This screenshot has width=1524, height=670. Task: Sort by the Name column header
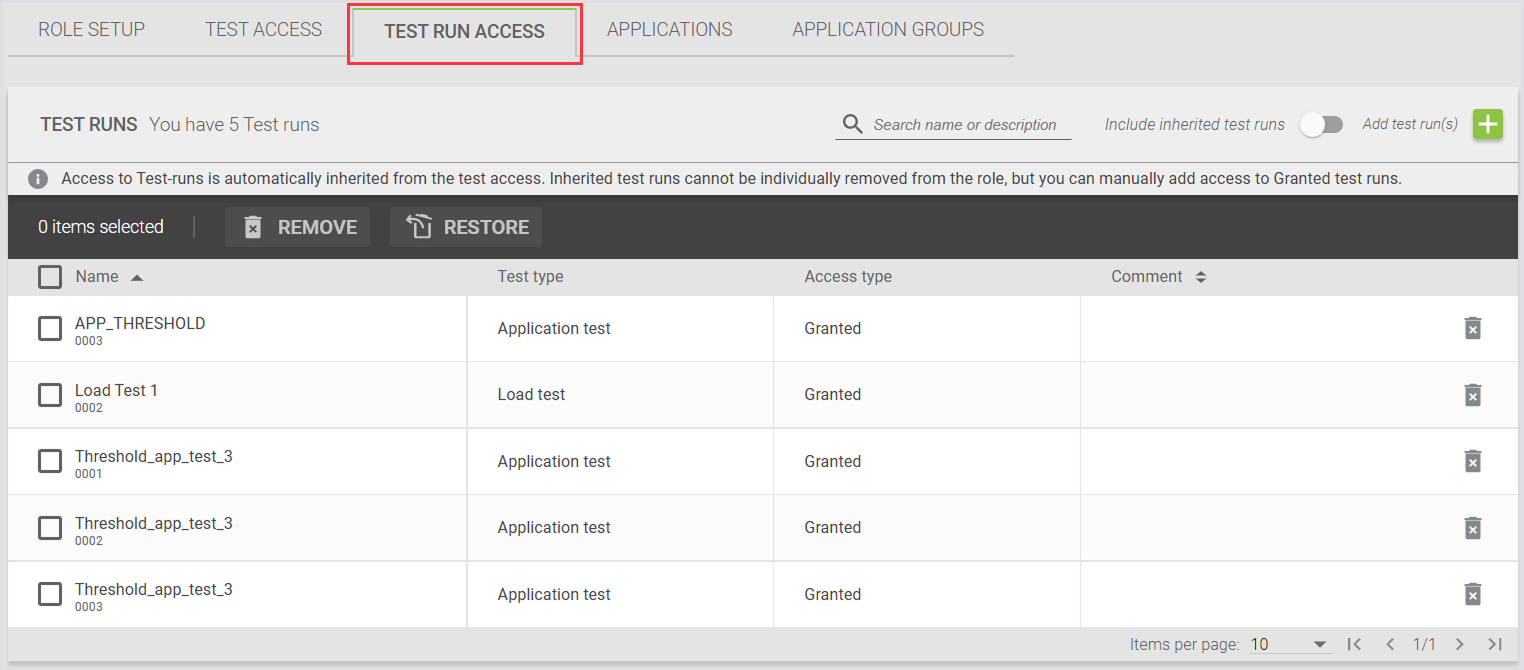click(97, 277)
